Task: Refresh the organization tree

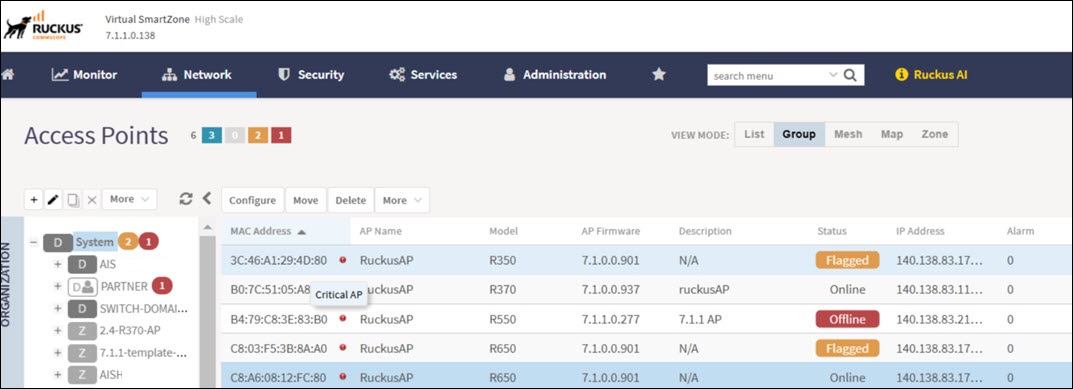Action: coord(185,199)
